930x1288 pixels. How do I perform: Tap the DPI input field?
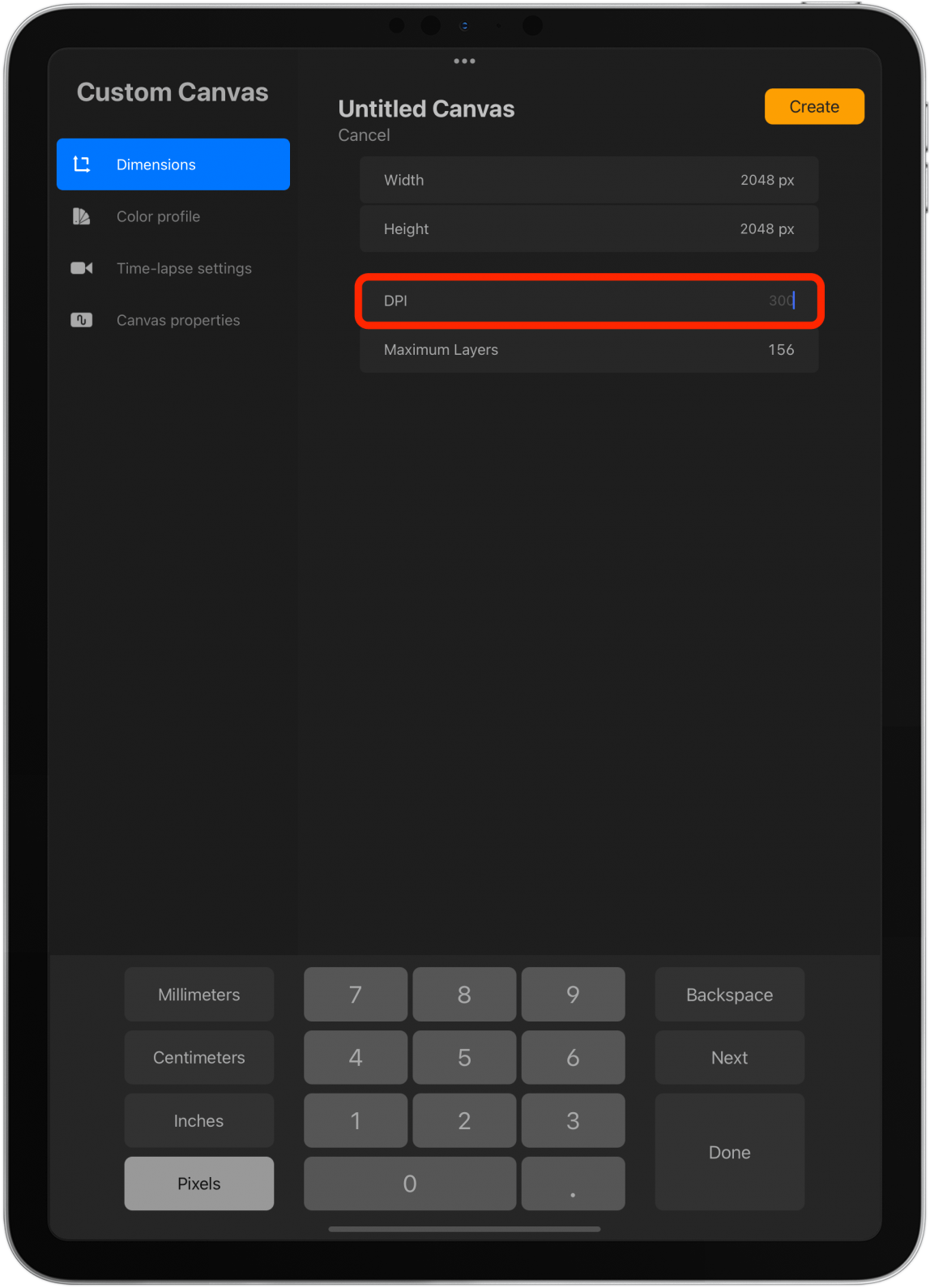tap(589, 301)
